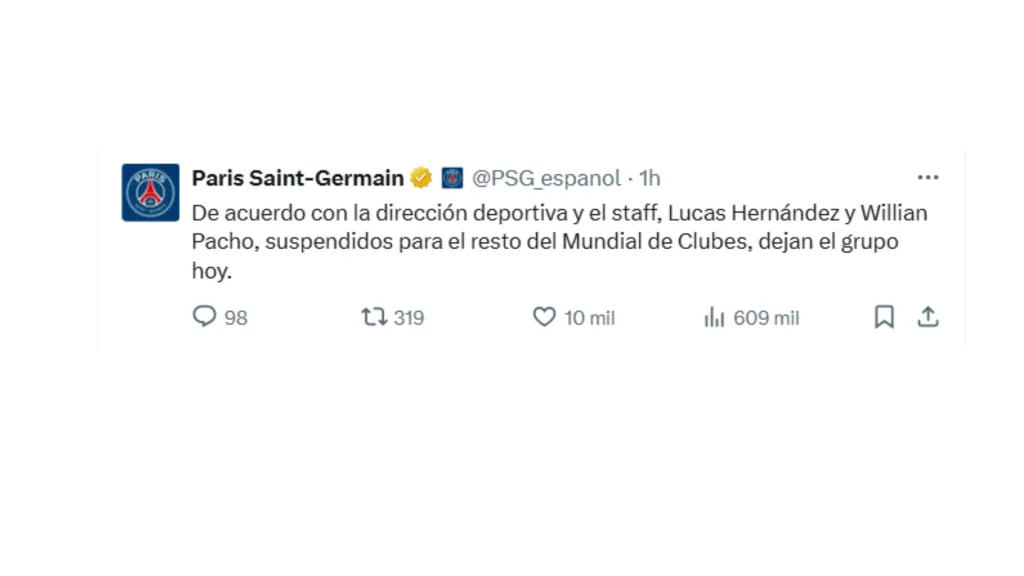
Task: Open the PSG crest profile avatar
Action: click(150, 192)
